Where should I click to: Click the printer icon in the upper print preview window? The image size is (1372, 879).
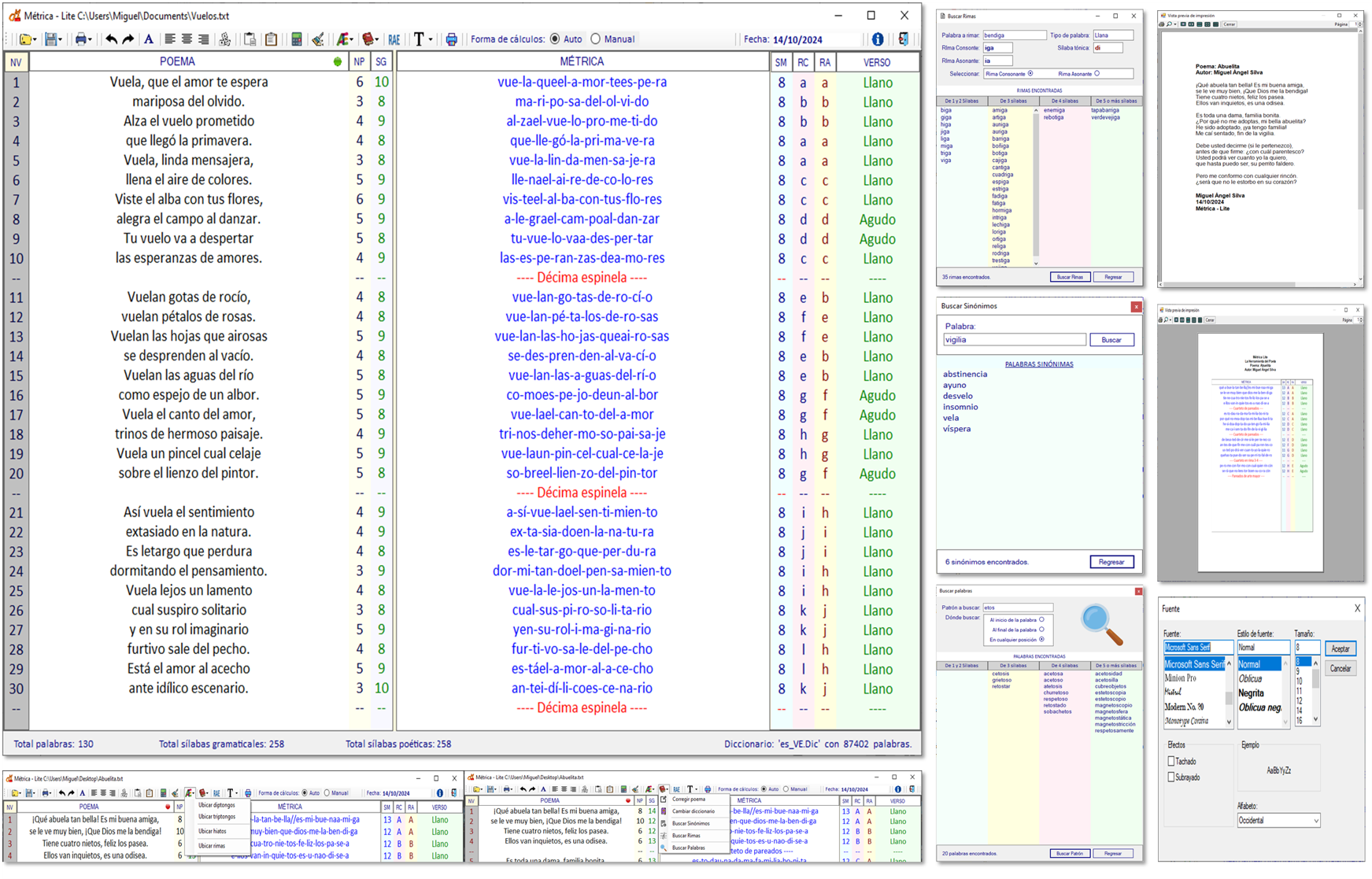[x=1163, y=24]
